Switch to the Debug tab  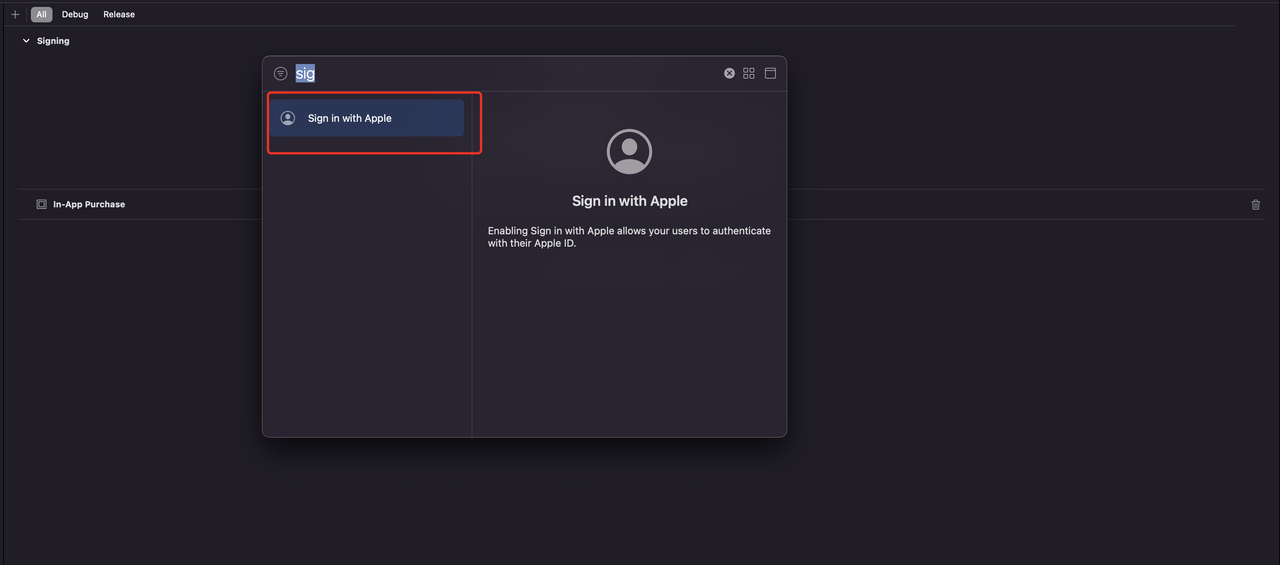tap(75, 14)
